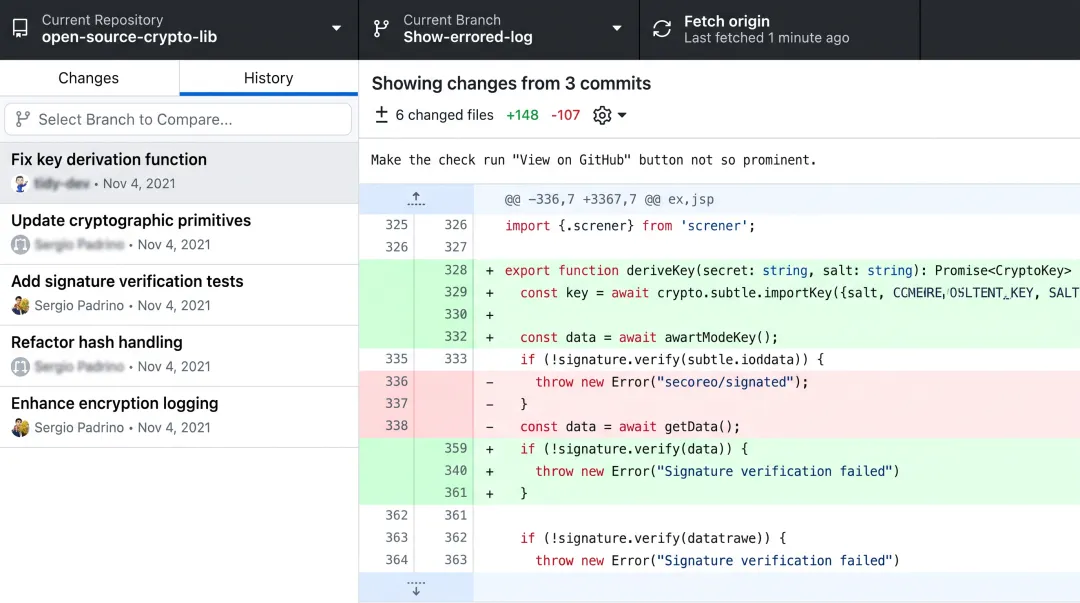
Task: Click added line 328 exporting deriveKey
Action: (x=719, y=270)
